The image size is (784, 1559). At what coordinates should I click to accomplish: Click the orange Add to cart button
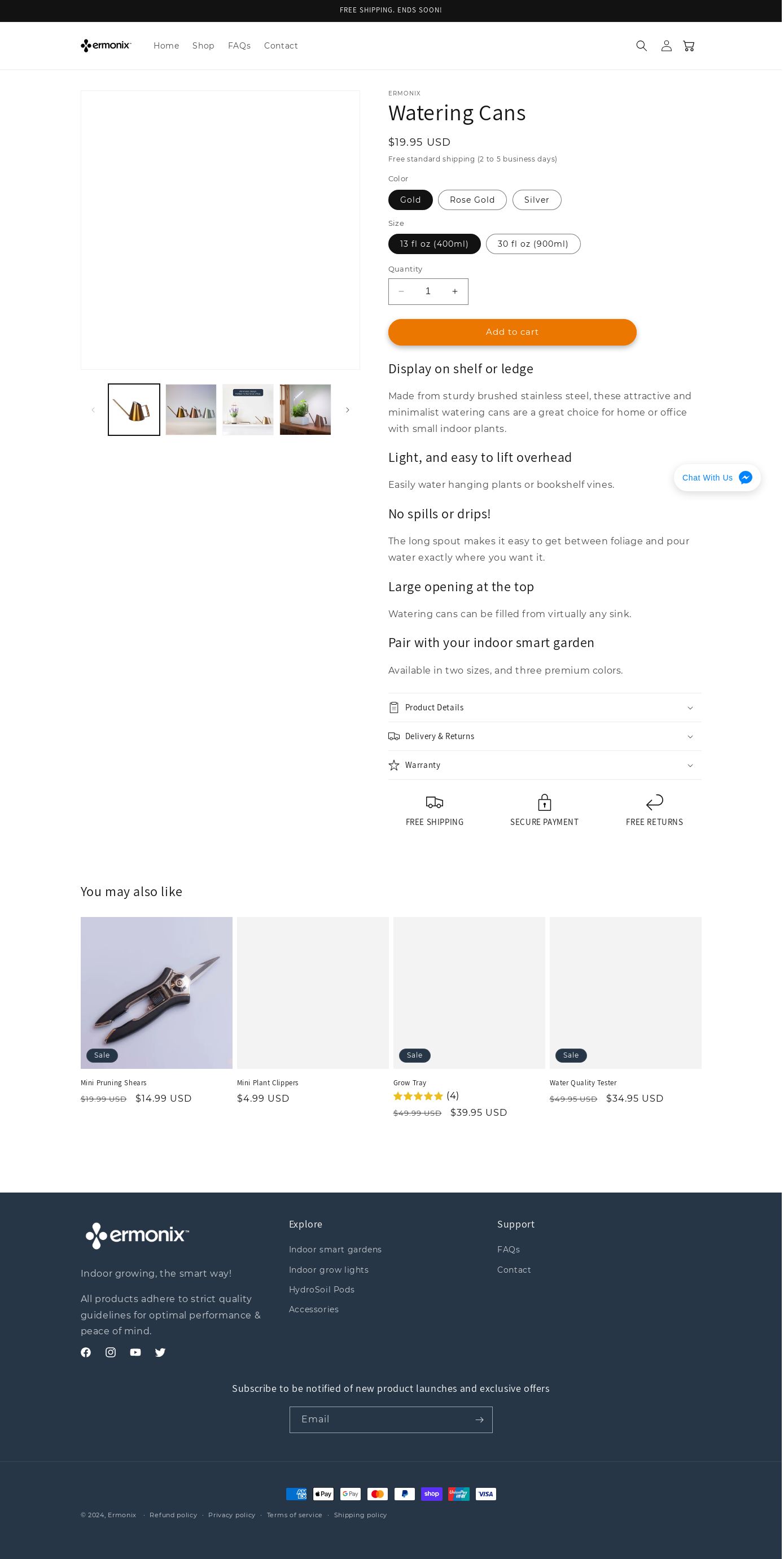(513, 333)
